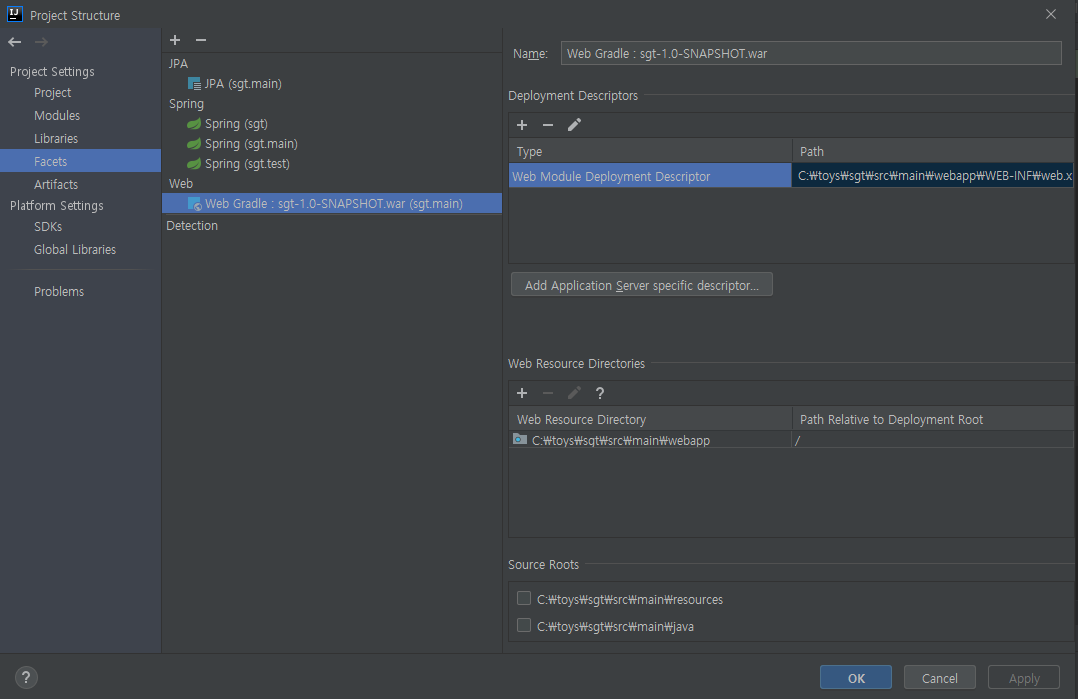
Task: Open Project settings page
Action: pyautogui.click(x=53, y=93)
